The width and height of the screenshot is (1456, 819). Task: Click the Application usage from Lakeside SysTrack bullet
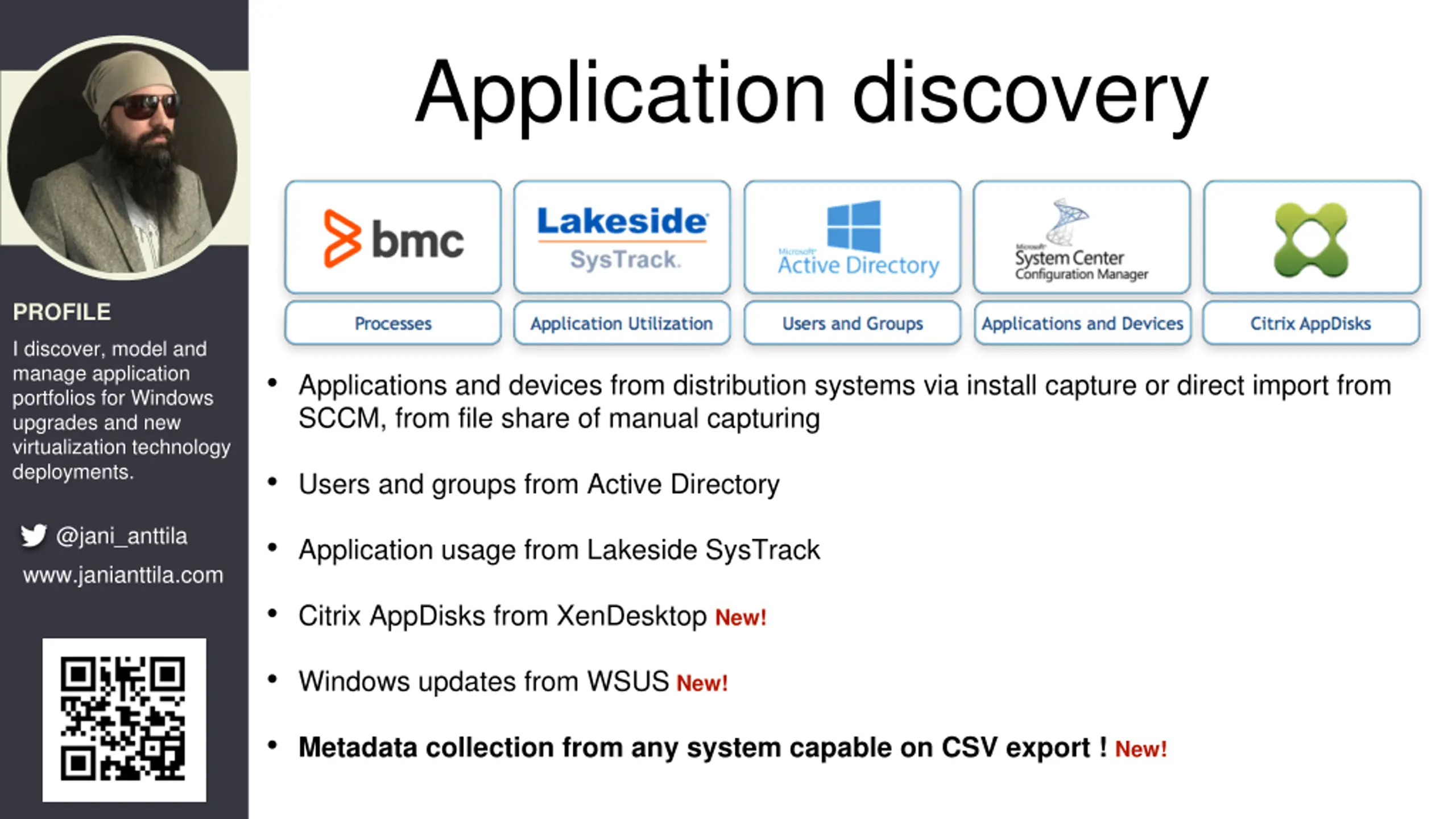pos(559,550)
